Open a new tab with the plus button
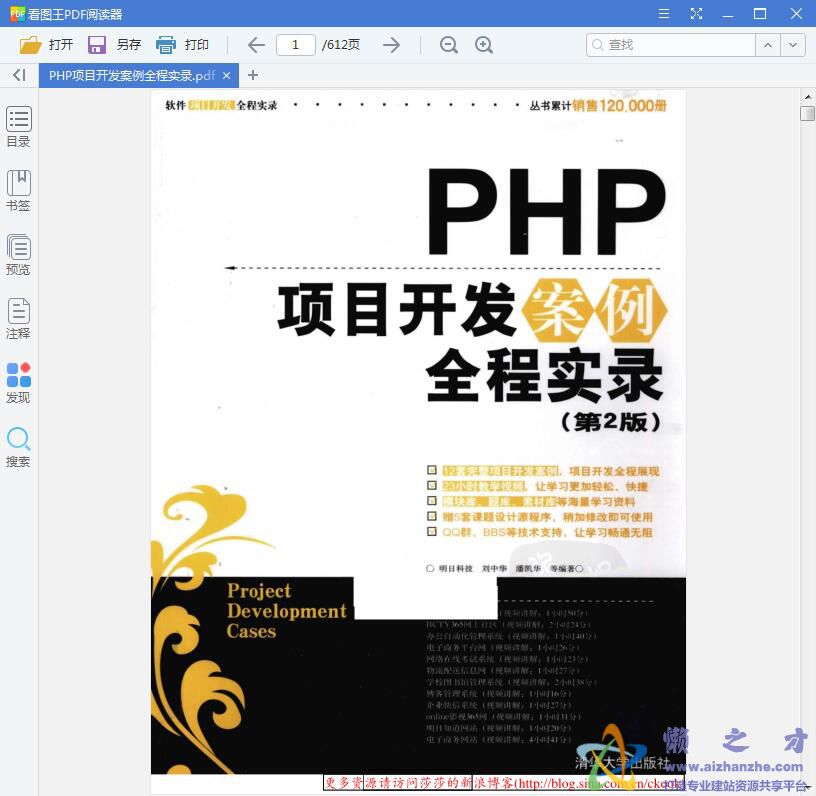Image resolution: width=816 pixels, height=796 pixels. click(253, 75)
